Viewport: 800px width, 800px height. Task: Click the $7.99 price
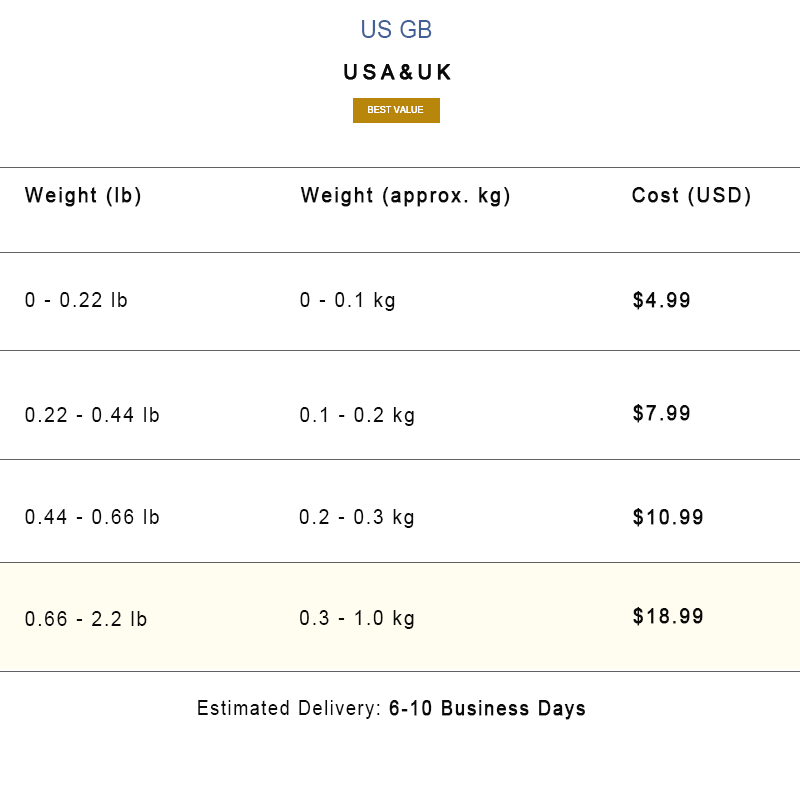pyautogui.click(x=661, y=413)
